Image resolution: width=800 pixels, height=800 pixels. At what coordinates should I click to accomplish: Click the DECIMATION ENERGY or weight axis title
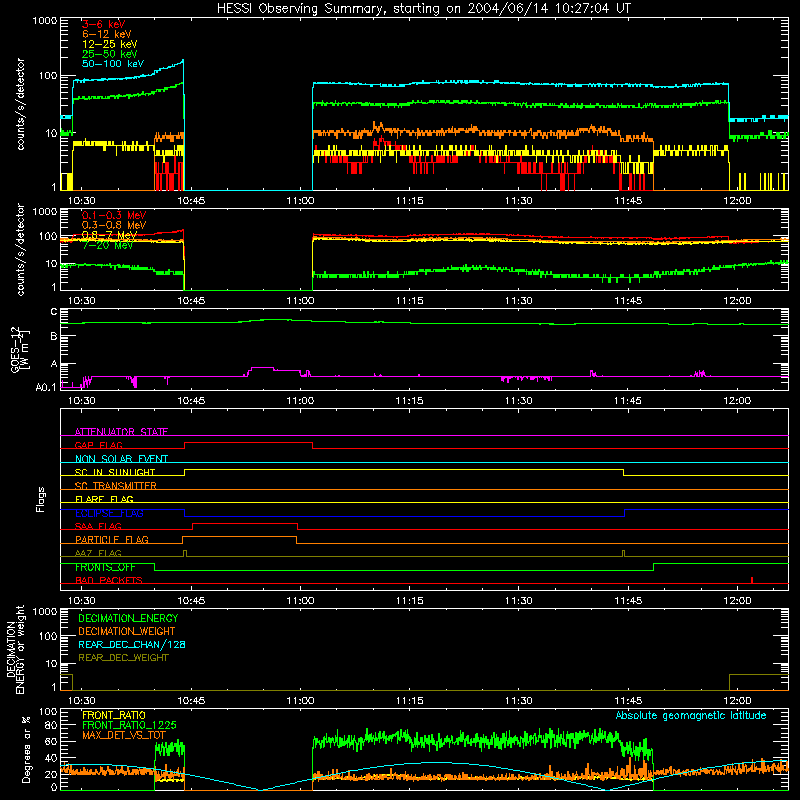pyautogui.click(x=15, y=649)
